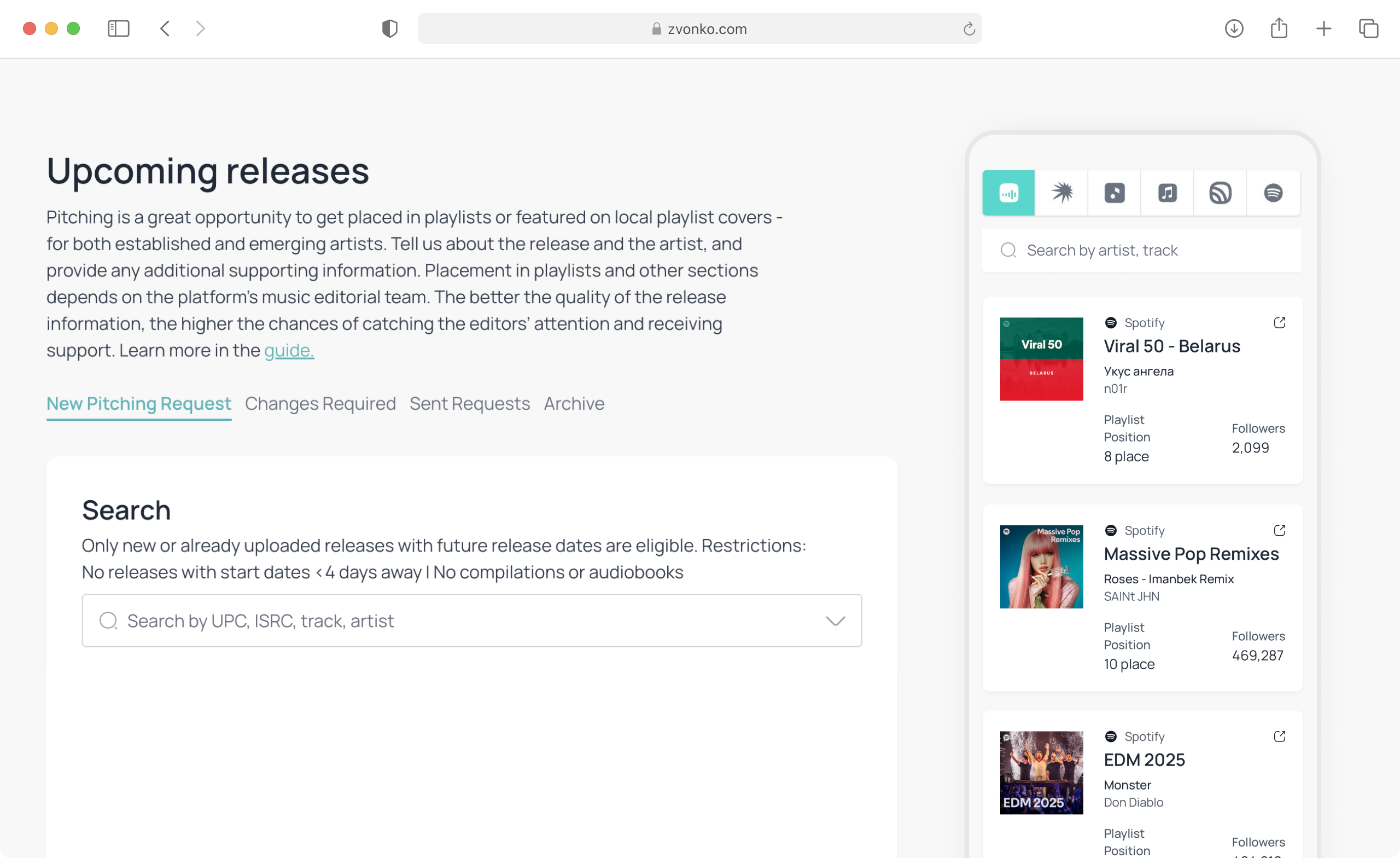Switch to the Changes Required tab

tap(320, 404)
